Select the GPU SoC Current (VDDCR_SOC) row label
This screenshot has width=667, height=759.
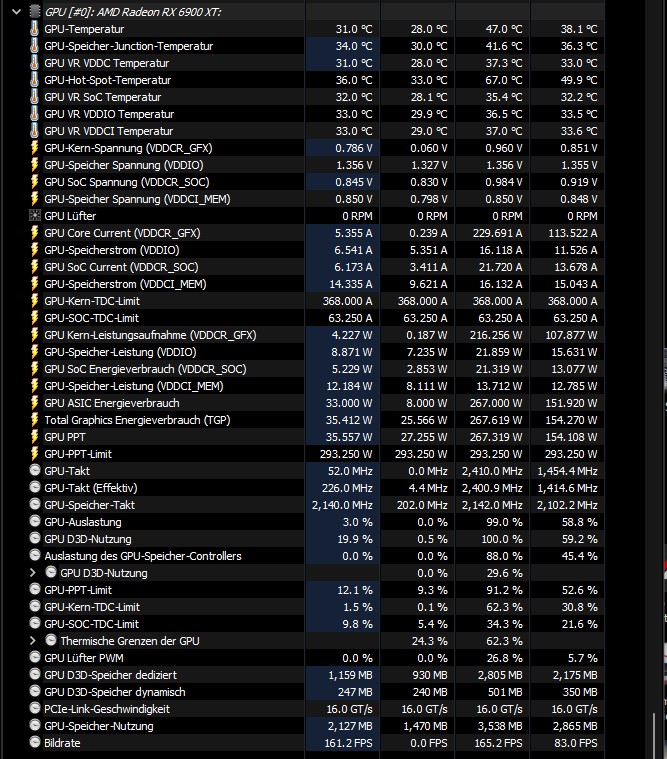click(121, 267)
